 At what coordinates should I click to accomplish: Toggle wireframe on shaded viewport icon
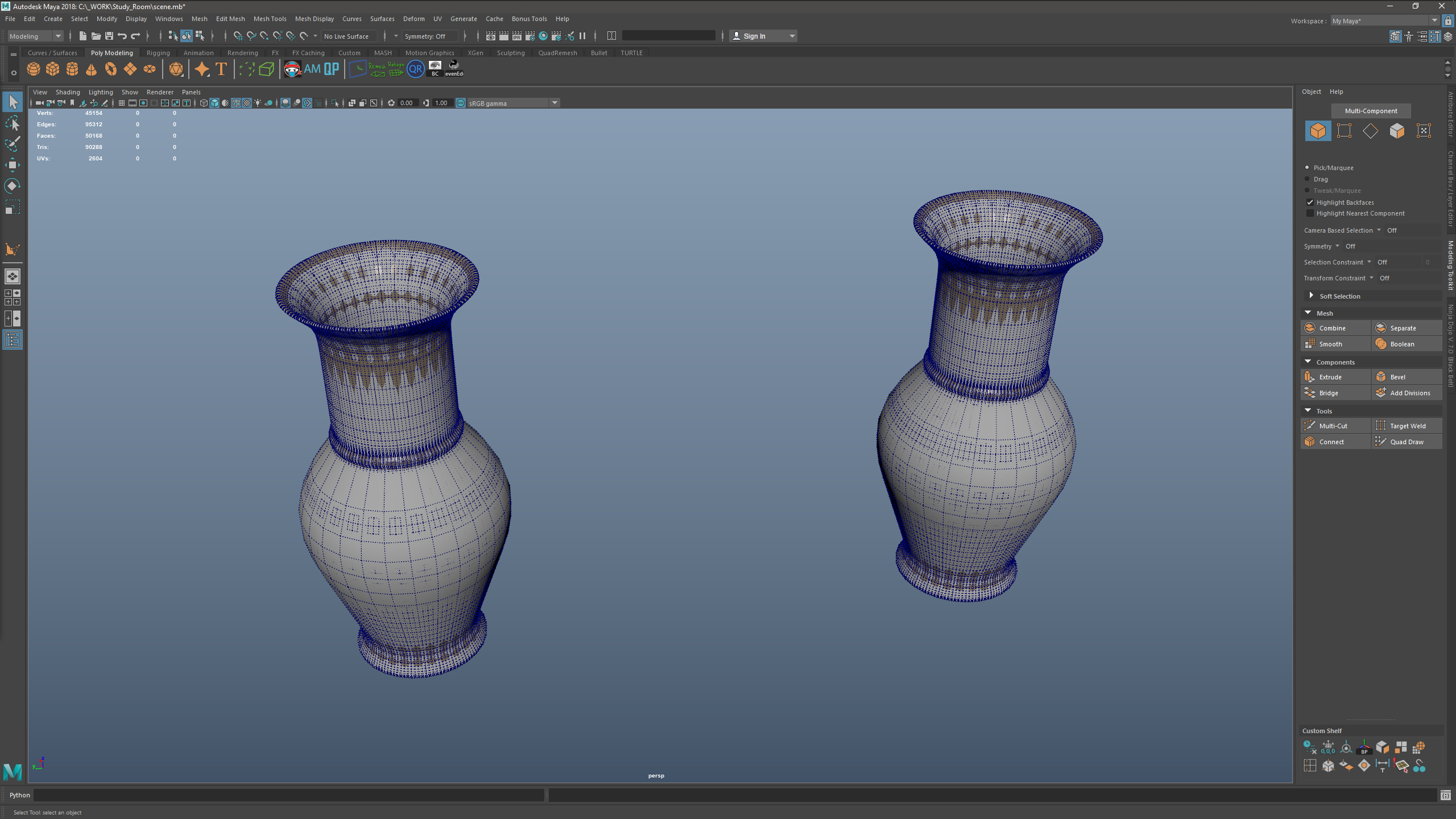click(237, 103)
